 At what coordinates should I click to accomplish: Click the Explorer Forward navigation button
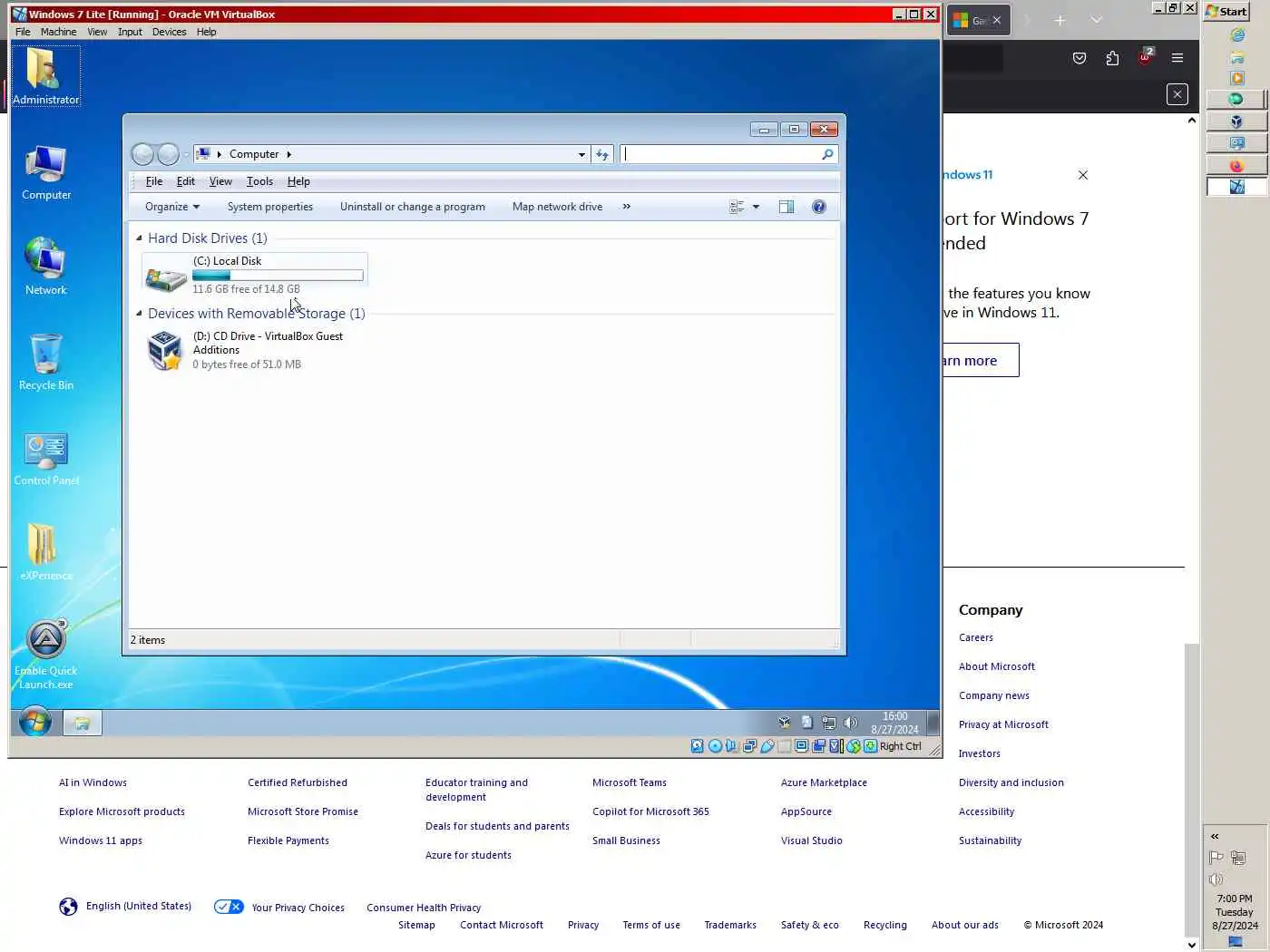point(168,154)
